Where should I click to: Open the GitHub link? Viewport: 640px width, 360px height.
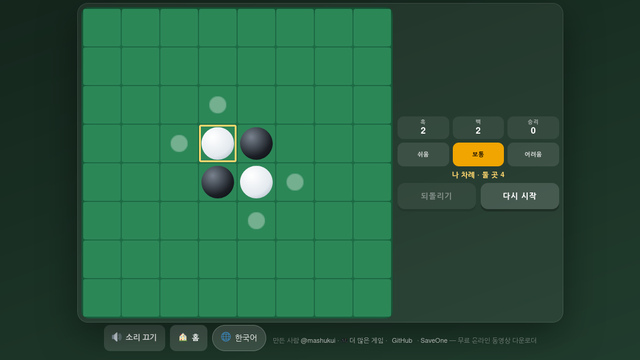pyautogui.click(x=402, y=340)
